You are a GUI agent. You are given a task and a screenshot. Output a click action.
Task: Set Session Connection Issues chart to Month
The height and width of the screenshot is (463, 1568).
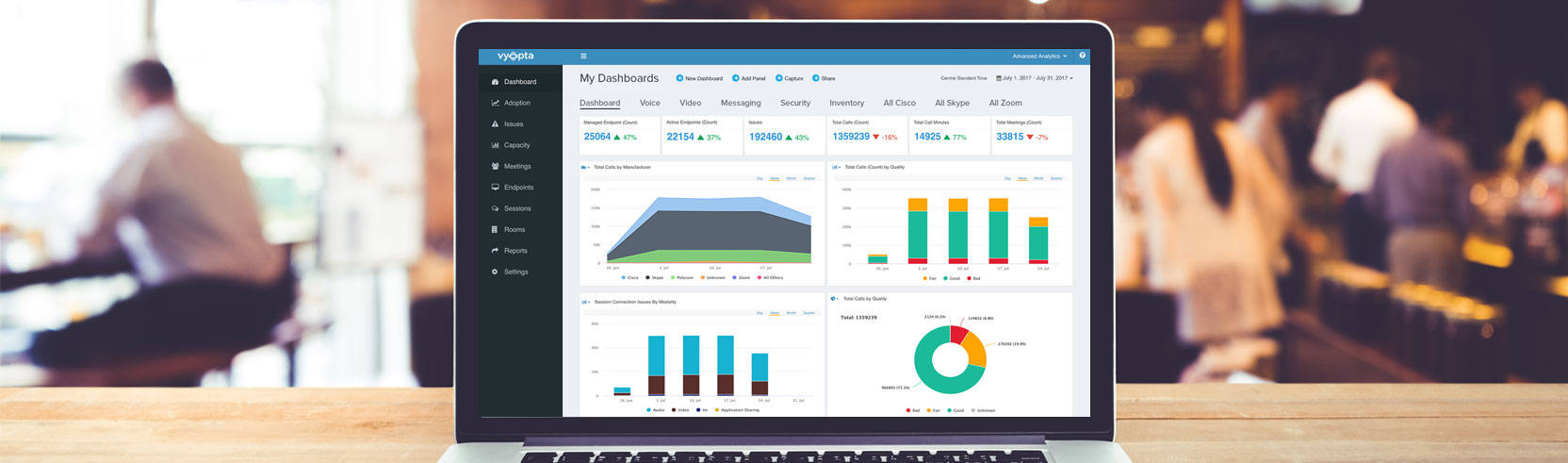(x=792, y=313)
